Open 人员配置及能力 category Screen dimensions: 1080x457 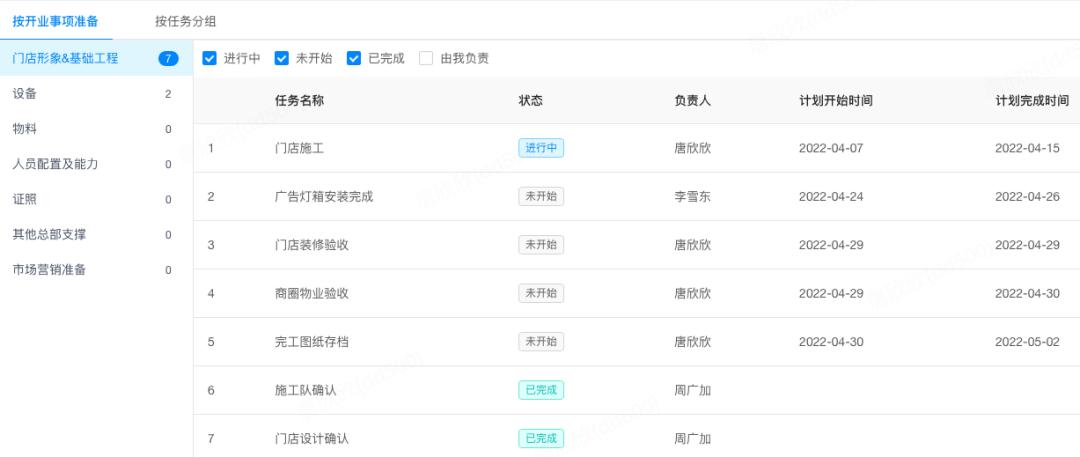96,164
